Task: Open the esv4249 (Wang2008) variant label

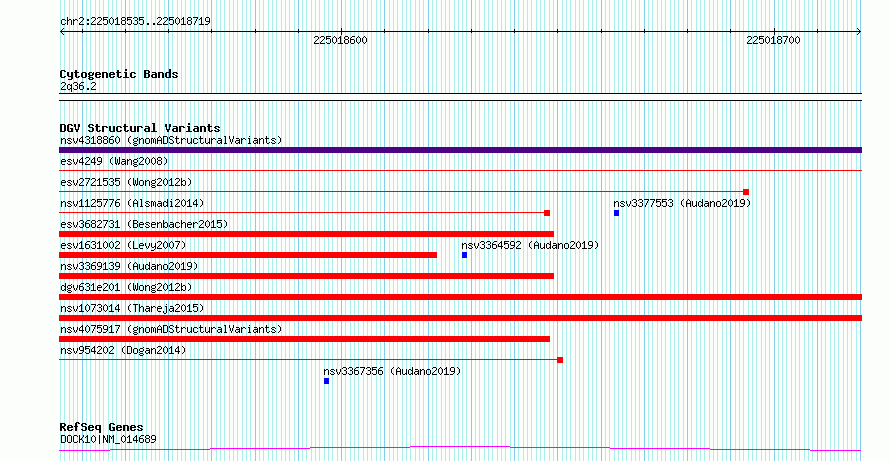Action: [x=114, y=161]
